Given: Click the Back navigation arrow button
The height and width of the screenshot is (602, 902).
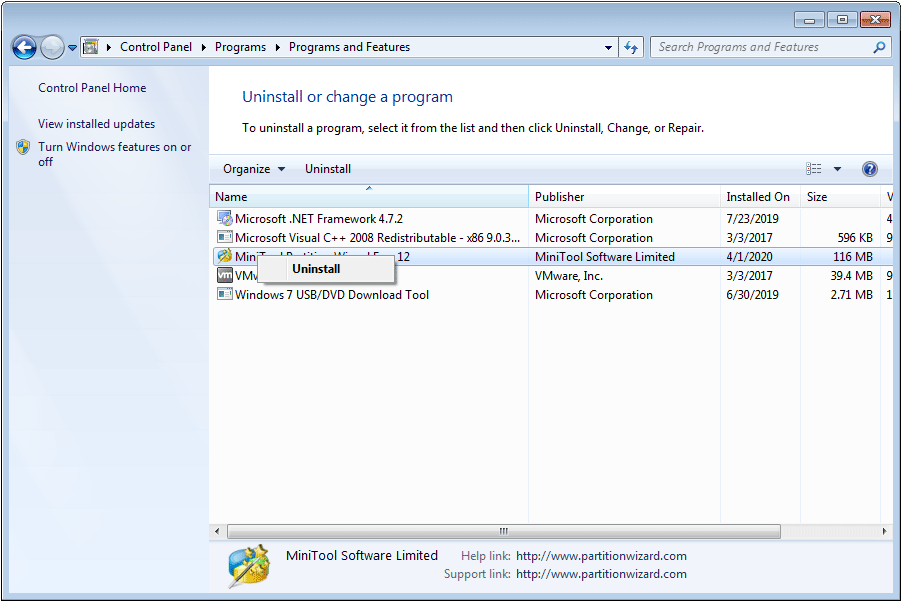Looking at the screenshot, I should (x=24, y=47).
